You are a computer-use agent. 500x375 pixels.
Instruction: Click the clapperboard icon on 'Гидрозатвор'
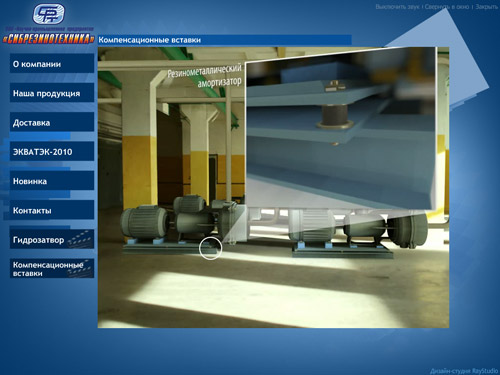[x=80, y=239]
